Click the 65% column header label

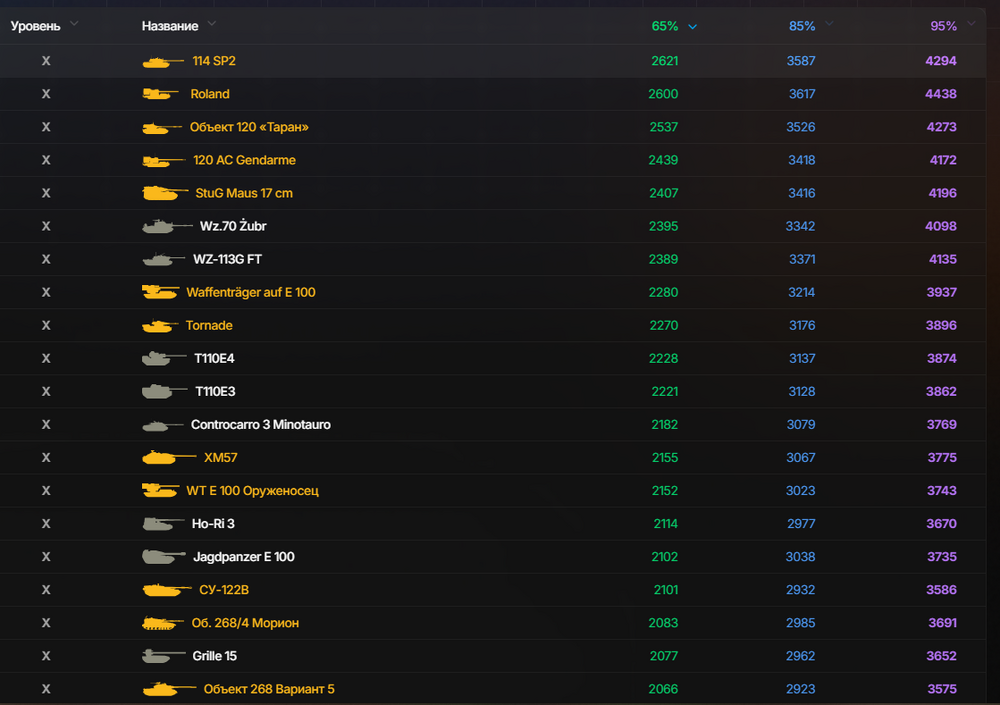pos(665,26)
